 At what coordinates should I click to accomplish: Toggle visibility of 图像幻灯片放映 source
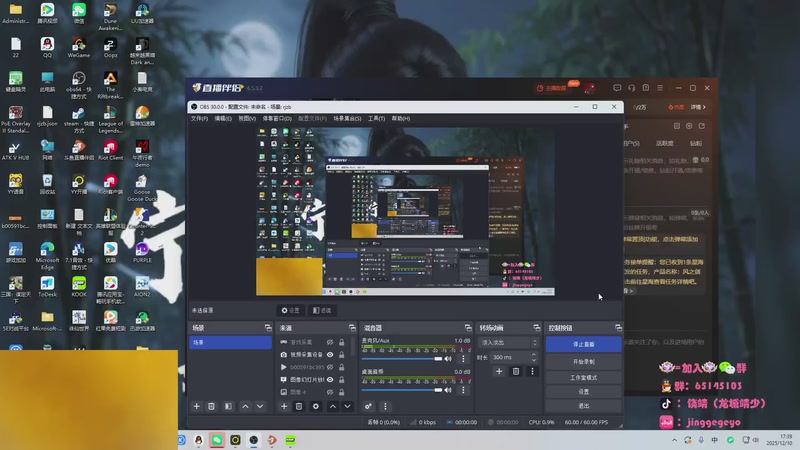pyautogui.click(x=330, y=380)
